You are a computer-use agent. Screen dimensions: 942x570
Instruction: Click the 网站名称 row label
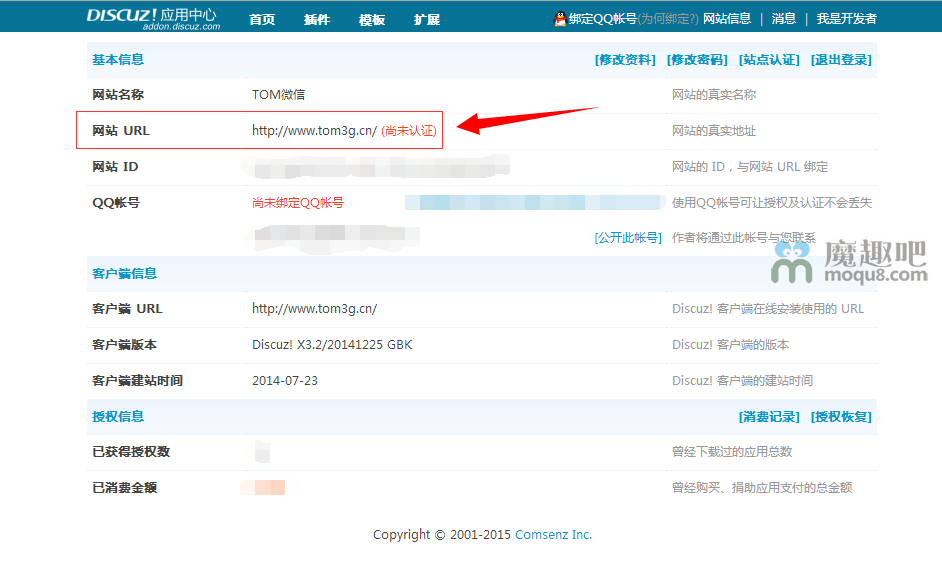[118, 94]
